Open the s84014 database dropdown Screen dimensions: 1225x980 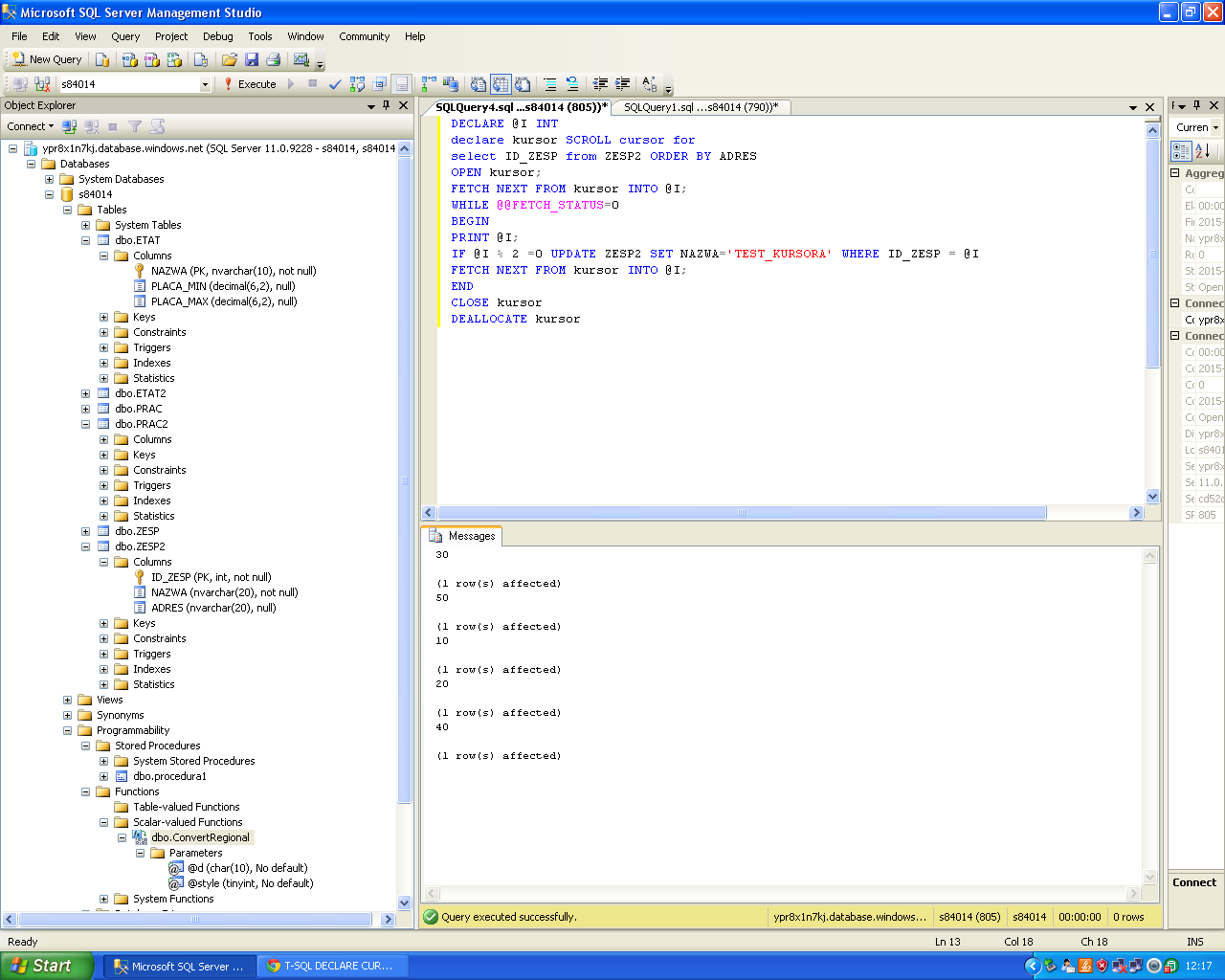point(205,84)
